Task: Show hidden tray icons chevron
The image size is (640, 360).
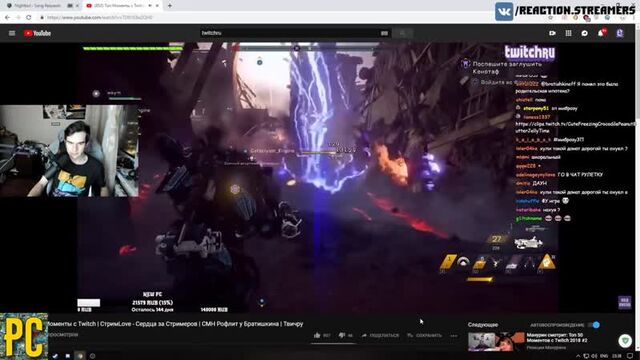Action: point(578,356)
